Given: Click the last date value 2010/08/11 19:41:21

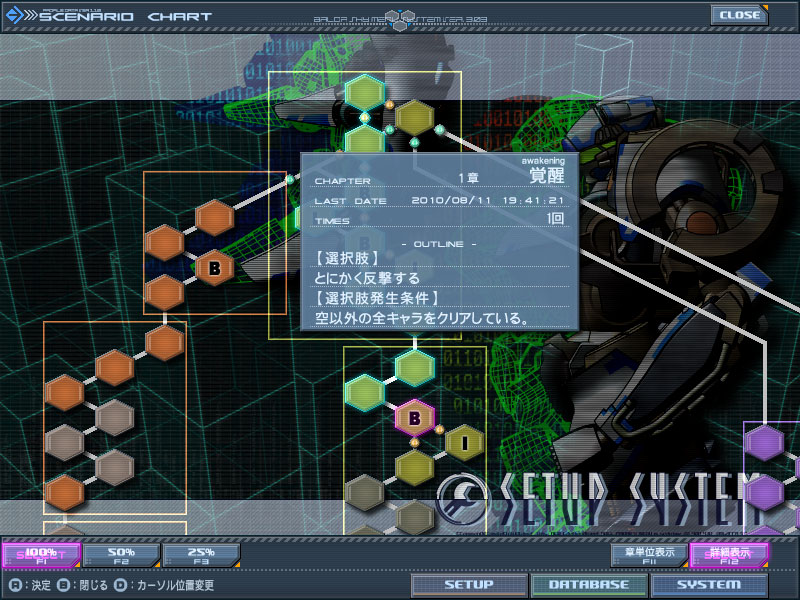Looking at the screenshot, I should [x=487, y=200].
